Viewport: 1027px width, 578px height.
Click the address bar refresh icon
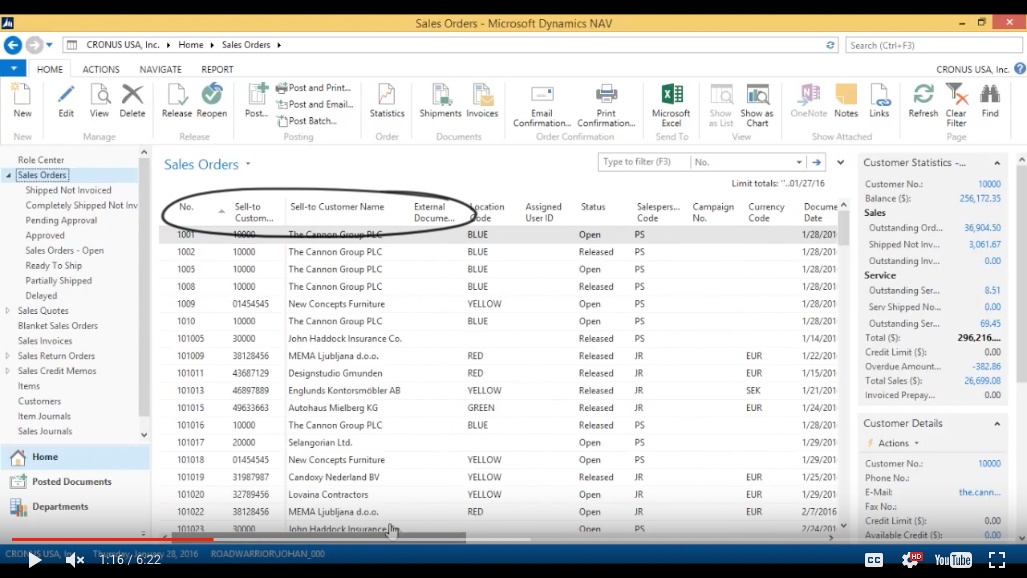click(x=830, y=45)
